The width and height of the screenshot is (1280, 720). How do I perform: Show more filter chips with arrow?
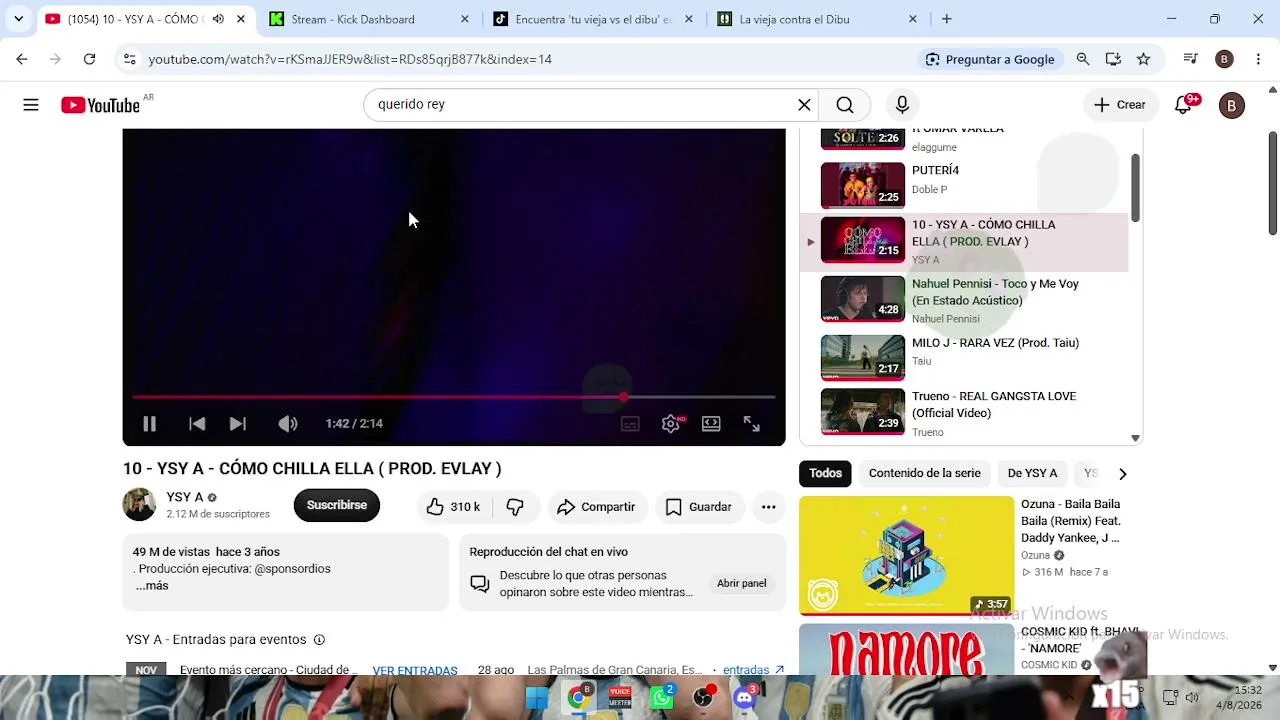coord(1122,474)
